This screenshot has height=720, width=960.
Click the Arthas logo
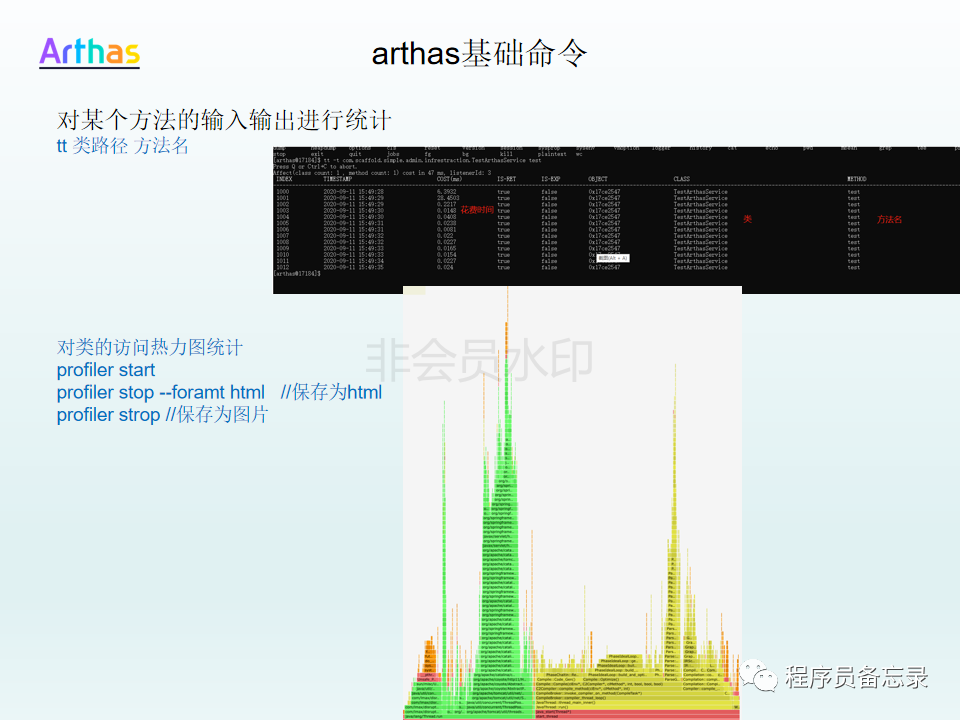(x=89, y=52)
